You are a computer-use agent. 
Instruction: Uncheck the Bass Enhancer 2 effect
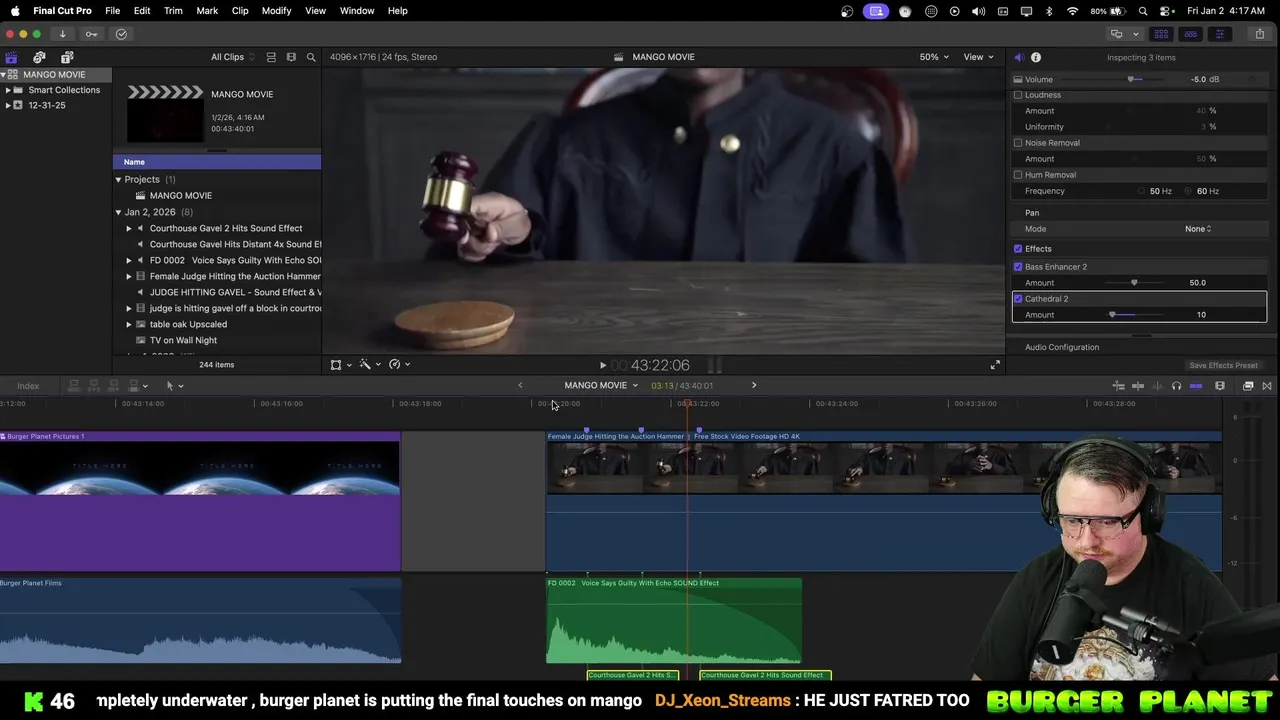(x=1018, y=267)
